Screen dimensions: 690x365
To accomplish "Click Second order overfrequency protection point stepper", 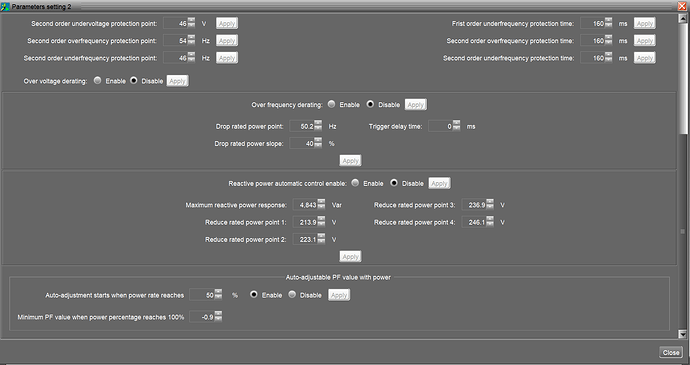I will (191, 40).
